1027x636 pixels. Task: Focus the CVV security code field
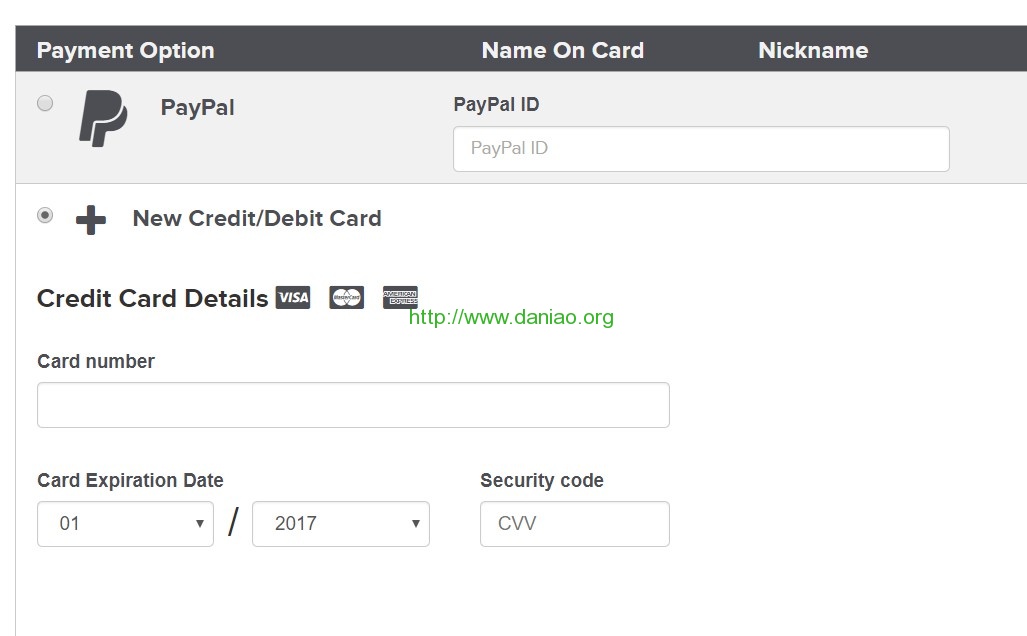[574, 524]
